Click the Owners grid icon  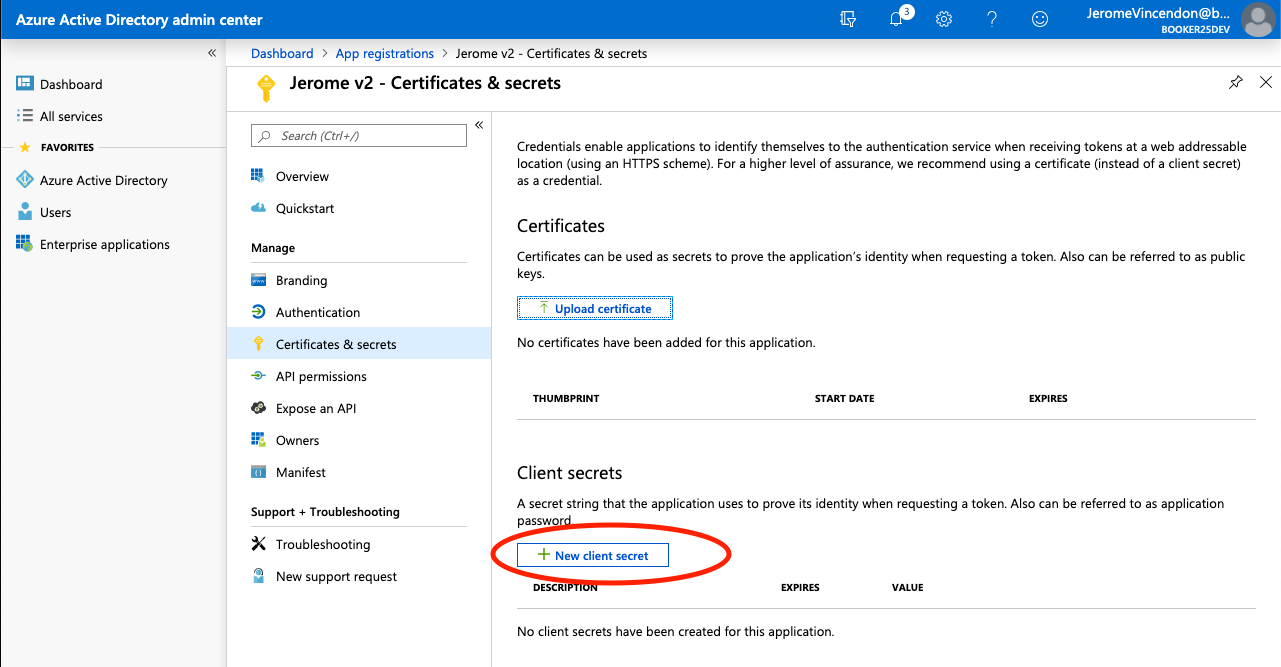coord(261,440)
